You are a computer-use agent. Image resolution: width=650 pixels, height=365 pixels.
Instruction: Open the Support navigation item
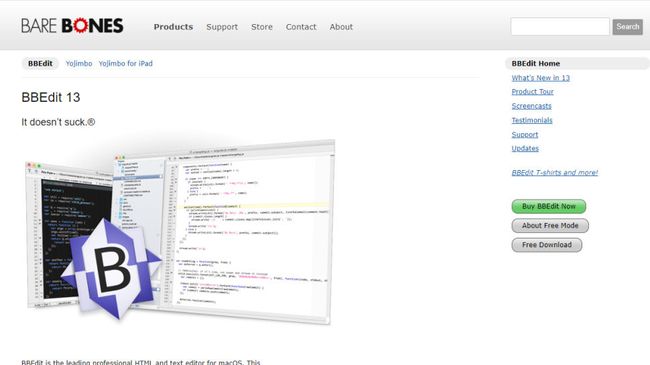tap(222, 27)
